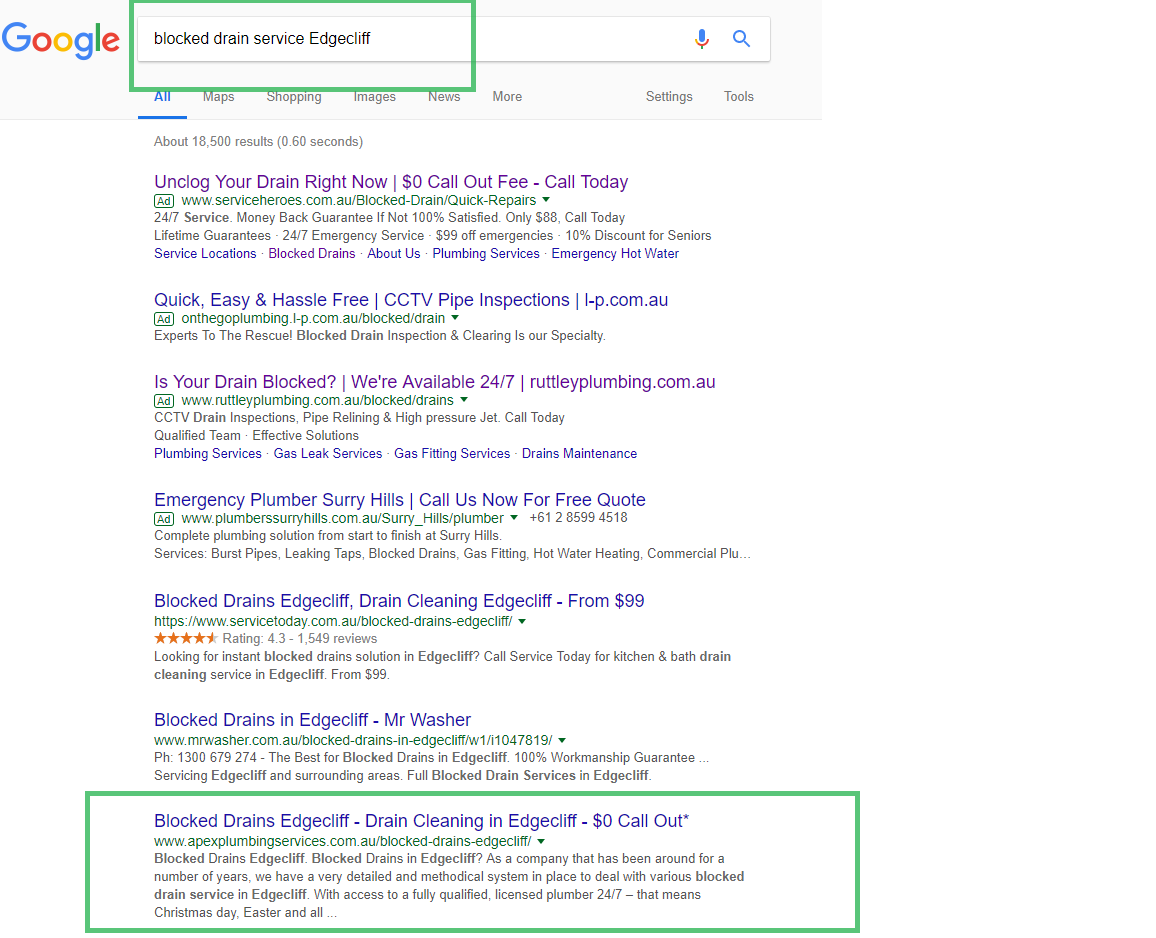Switch to the Images tab
Screen dimensions: 1156x938
375,97
